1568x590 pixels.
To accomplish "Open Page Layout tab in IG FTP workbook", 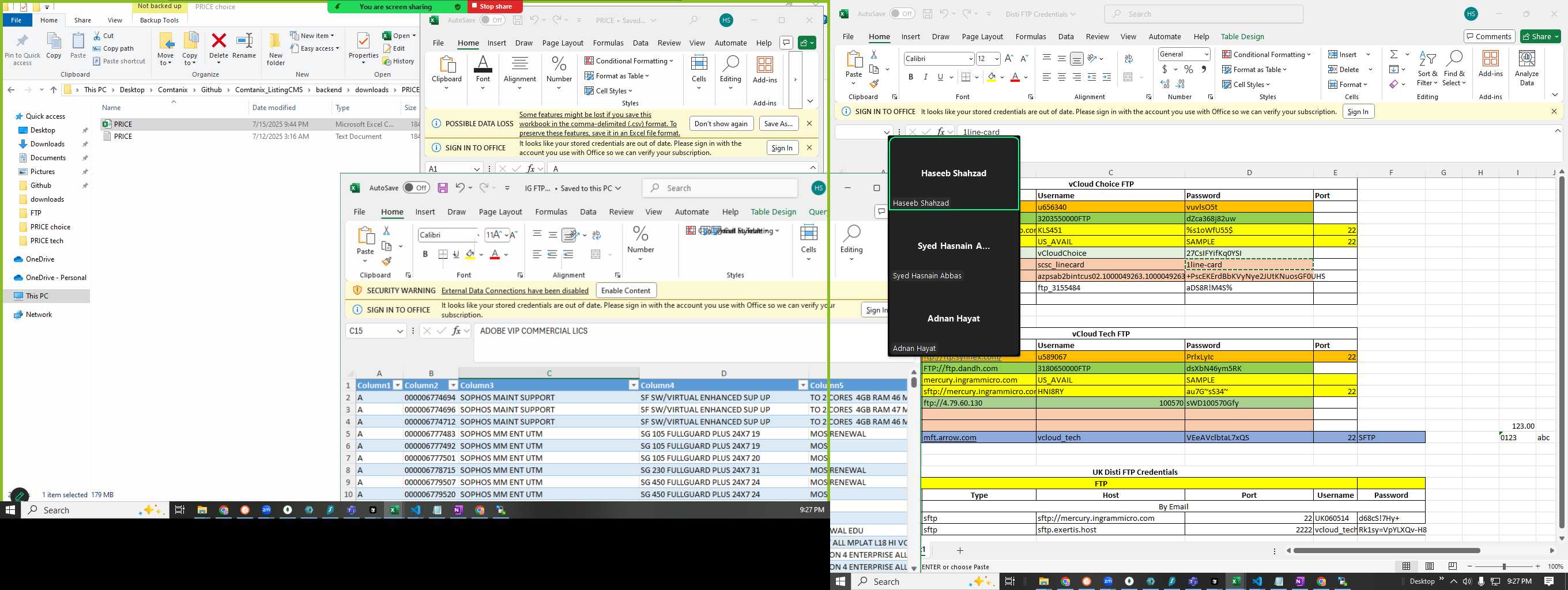I will (500, 211).
